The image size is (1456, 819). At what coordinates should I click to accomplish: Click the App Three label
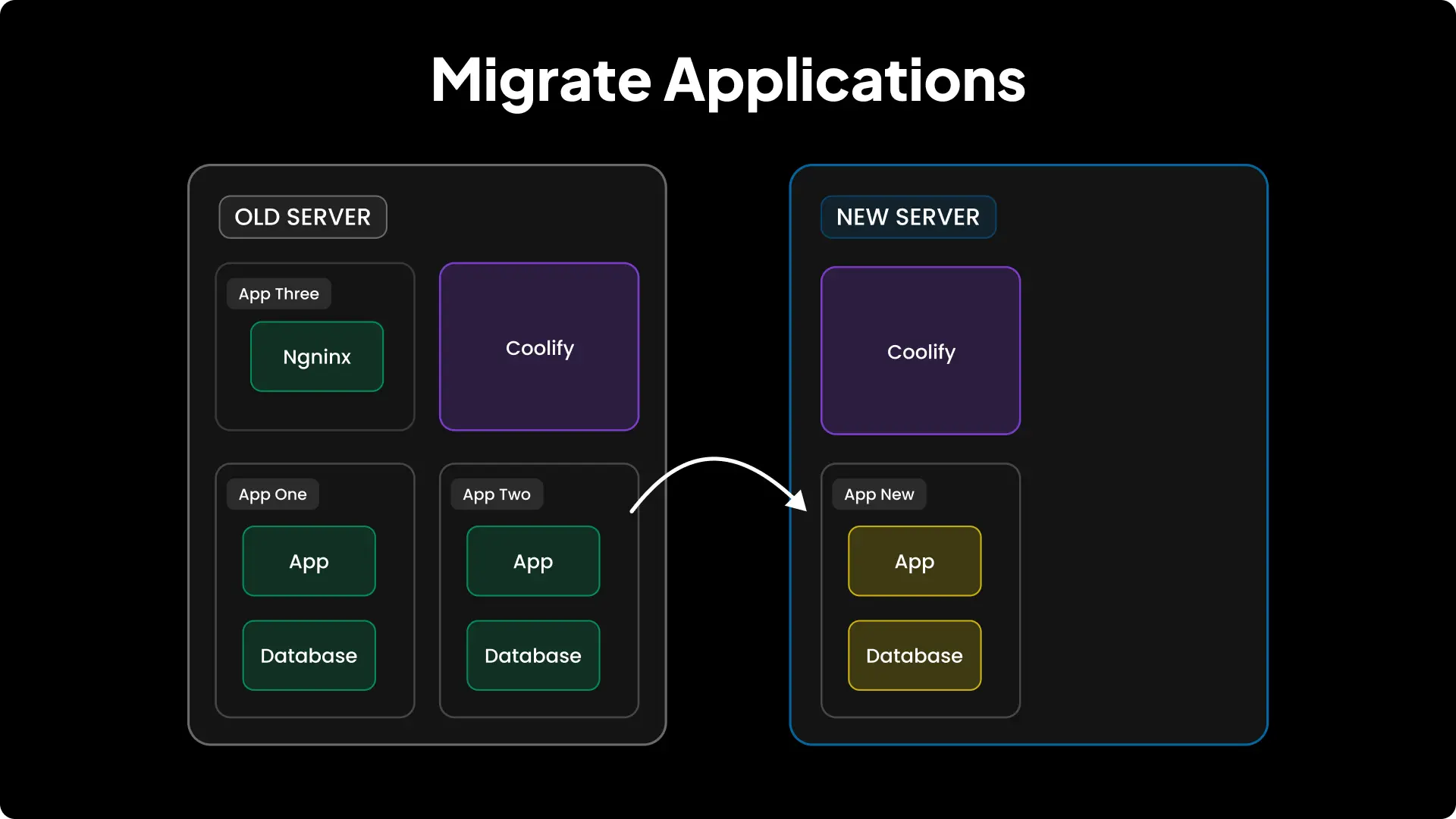tap(278, 293)
